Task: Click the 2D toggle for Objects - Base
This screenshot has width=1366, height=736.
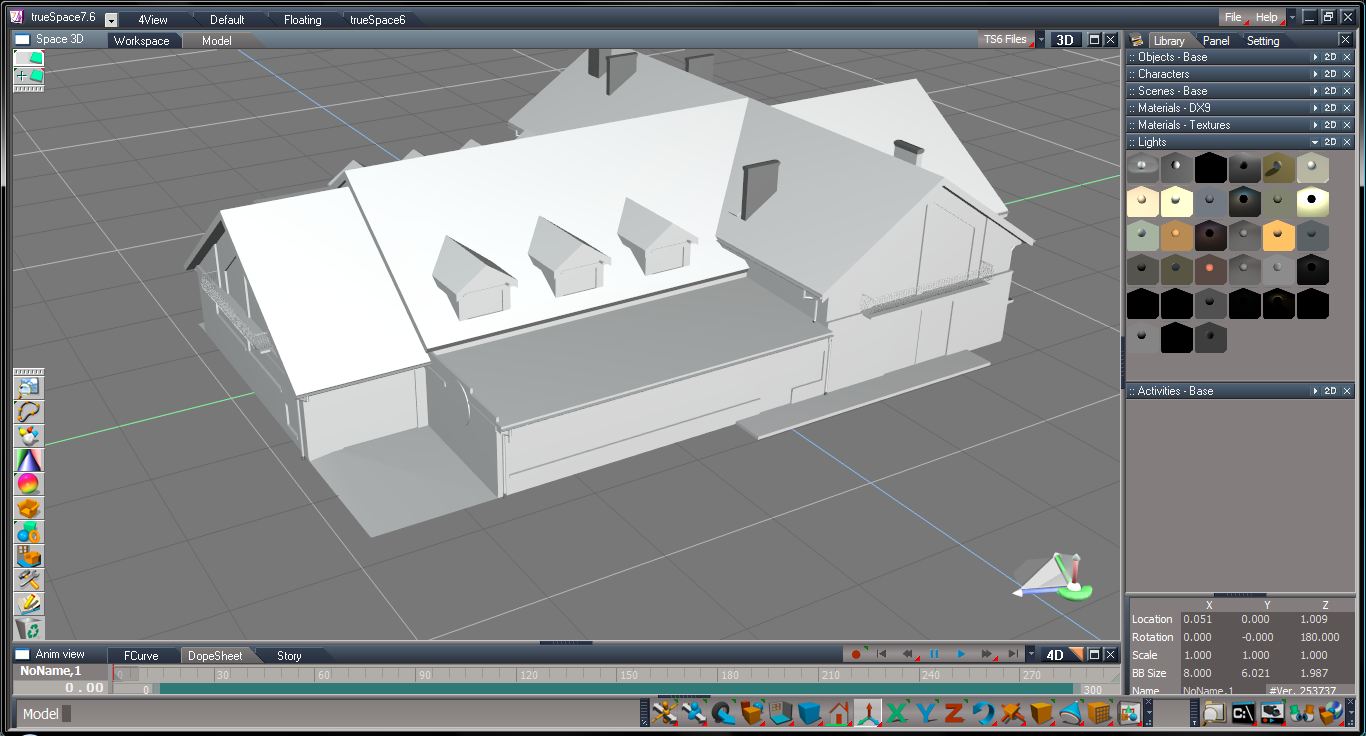Action: [1330, 57]
